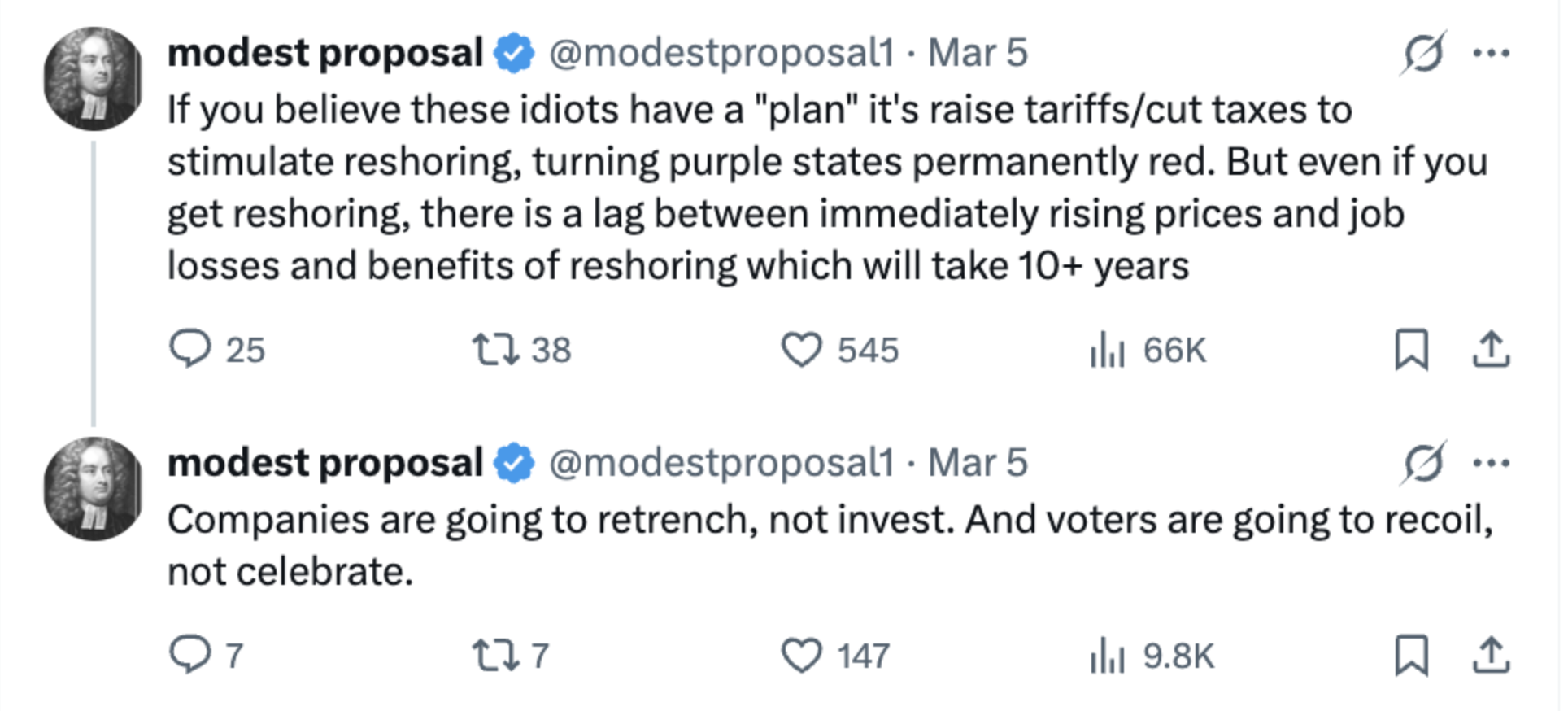This screenshot has width=1568, height=711.
Task: Like the tweet with 147 likes
Action: point(801,655)
